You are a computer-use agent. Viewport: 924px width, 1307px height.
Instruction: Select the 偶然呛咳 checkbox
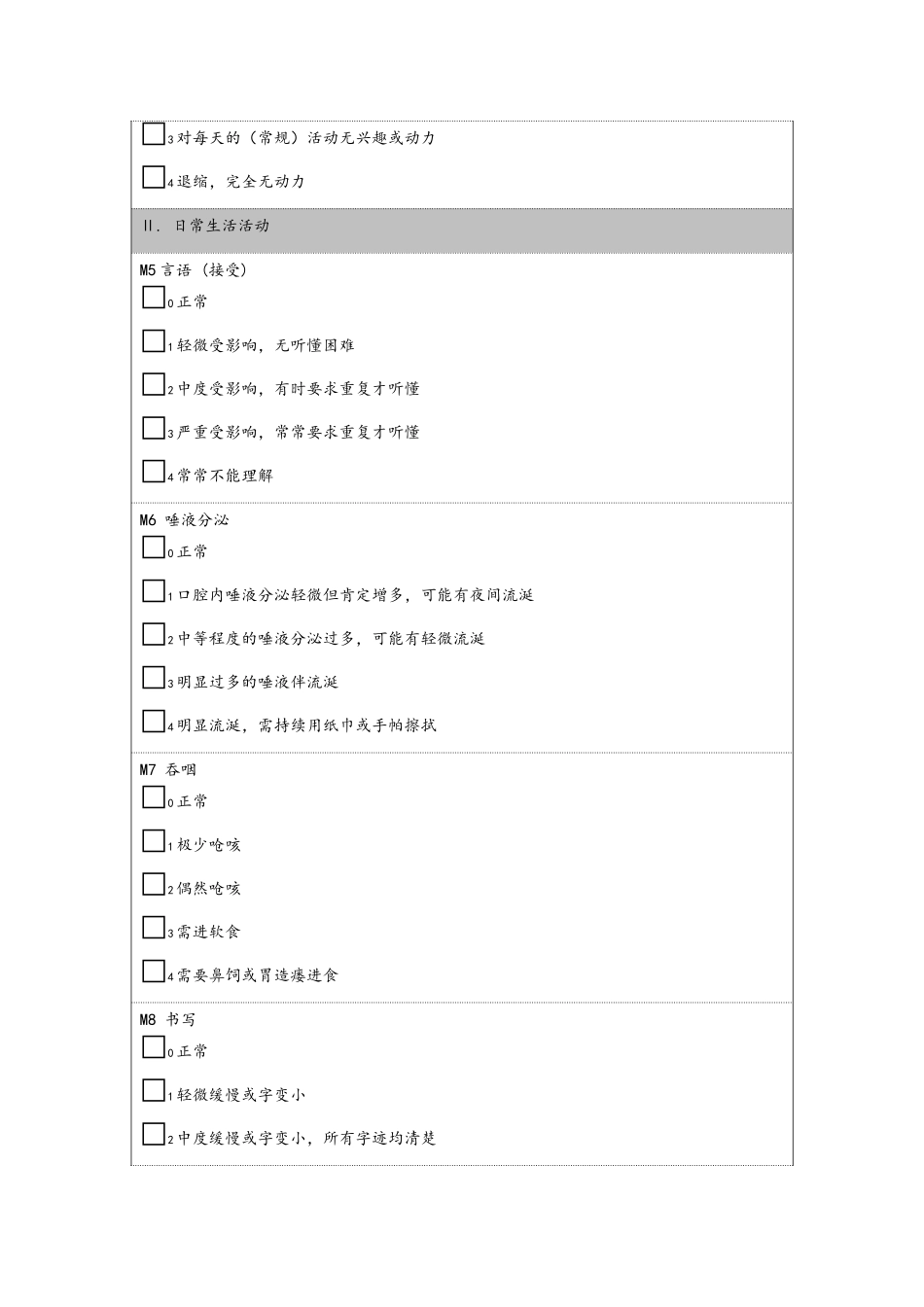153,885
